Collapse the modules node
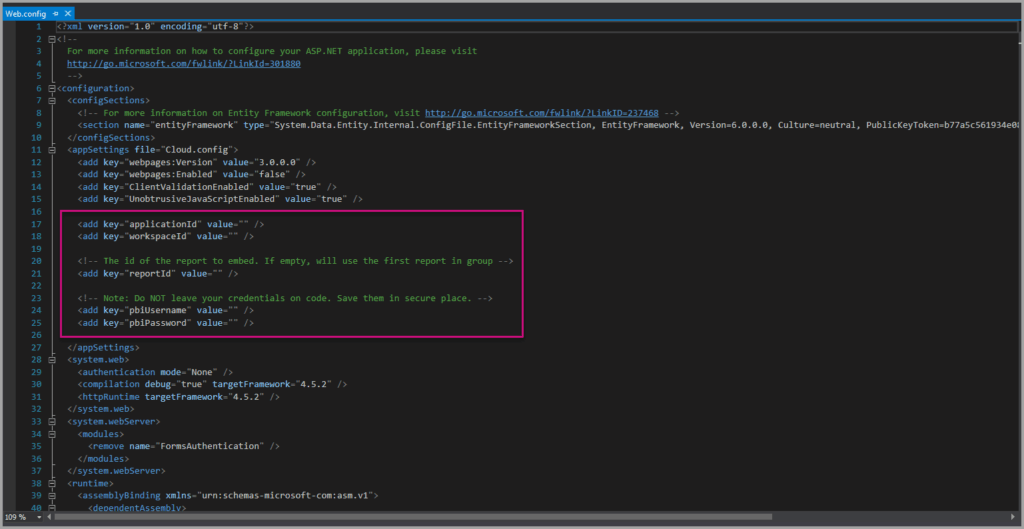This screenshot has height=529, width=1024. 52,434
